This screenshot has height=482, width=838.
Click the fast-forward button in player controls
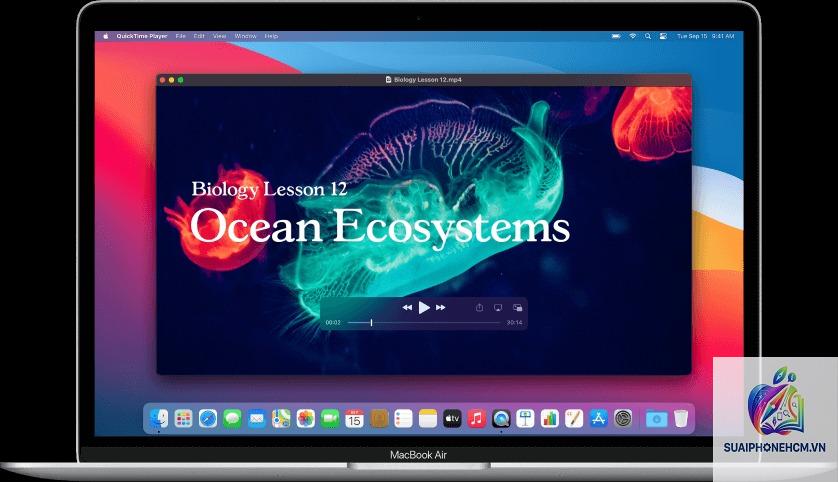[440, 307]
